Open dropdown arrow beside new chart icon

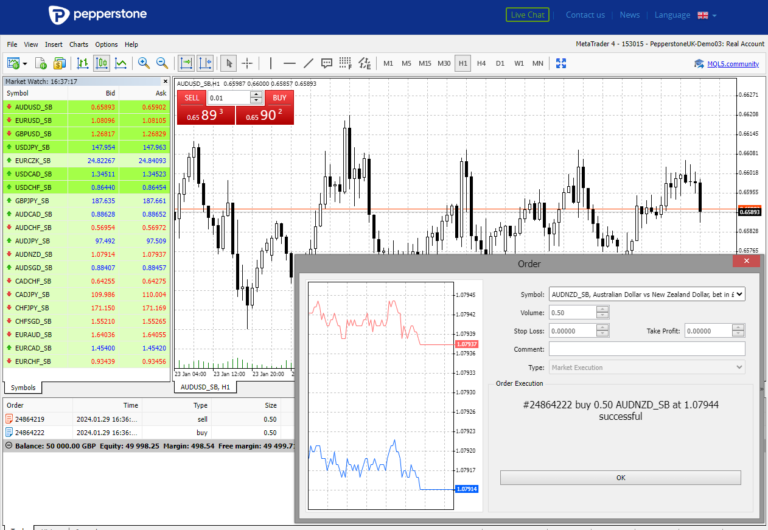(24, 64)
